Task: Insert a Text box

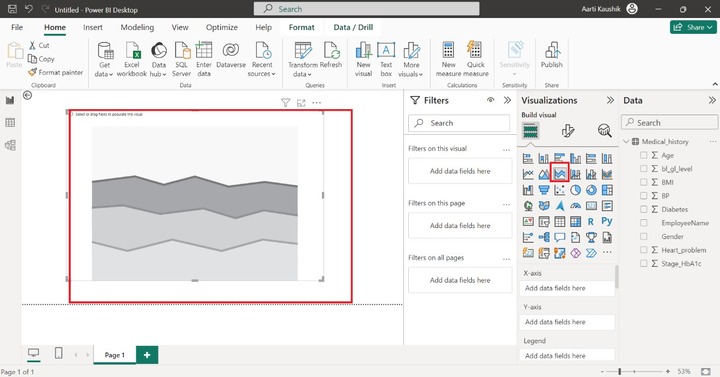Action: point(386,60)
